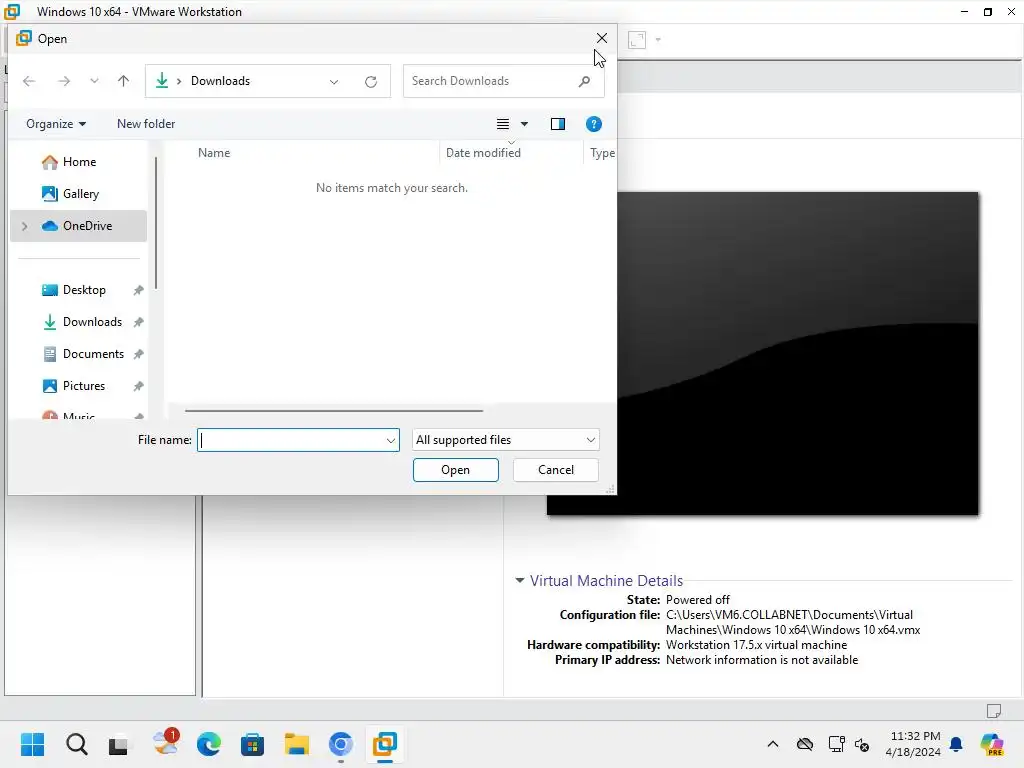This screenshot has height=768, width=1024.
Task: Go back using the Open dialog's back arrow
Action: [x=29, y=81]
